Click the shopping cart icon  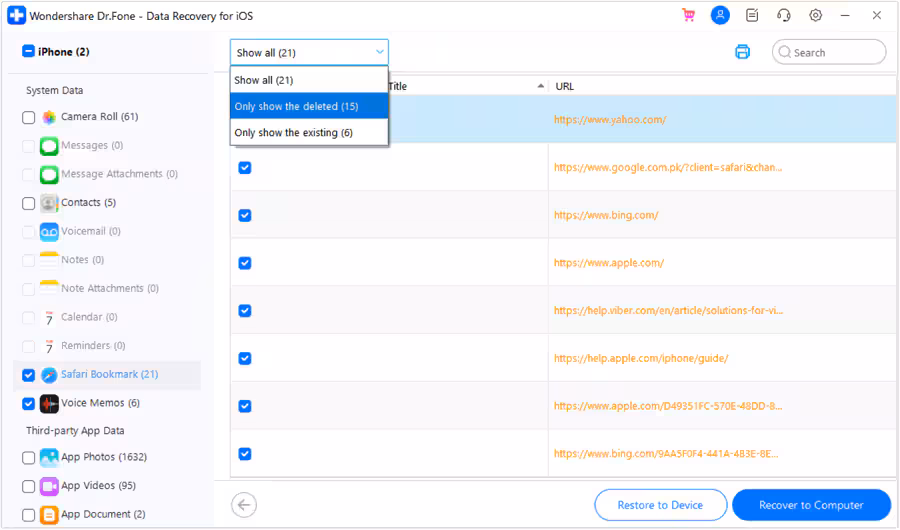click(688, 15)
